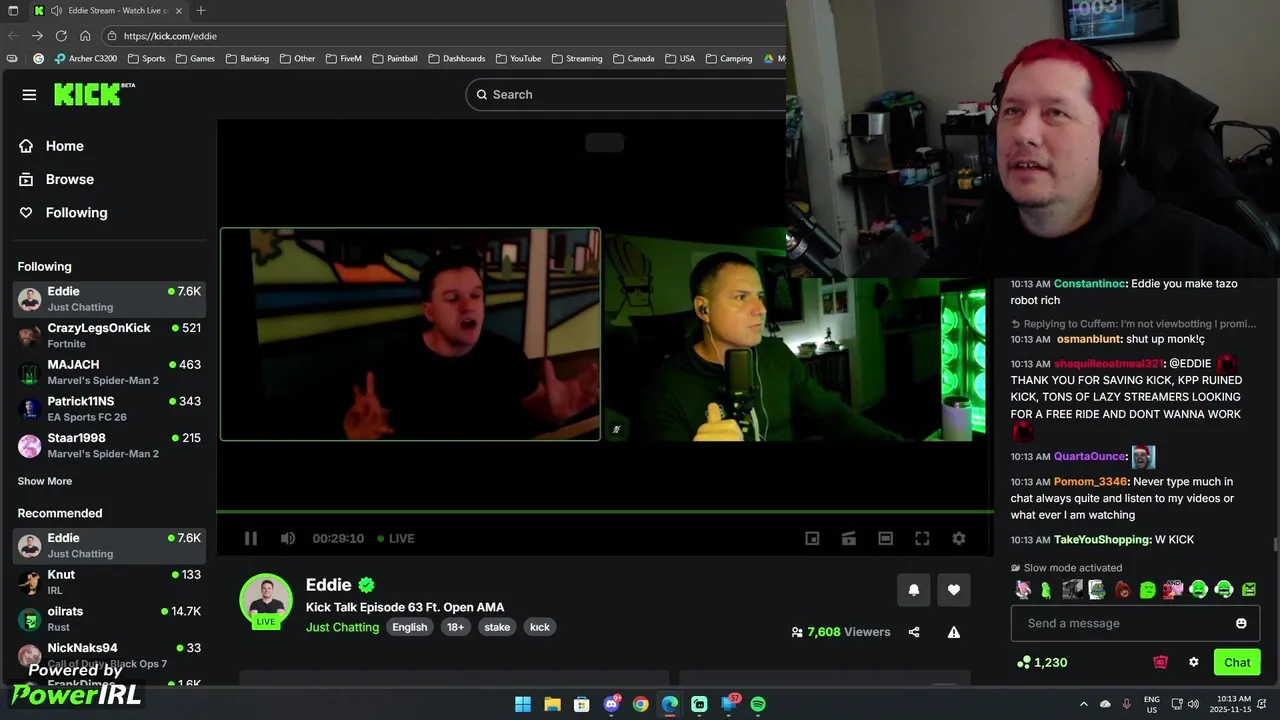The image size is (1280, 720).
Task: Open the Sports bookmarks folder
Action: [x=147, y=59]
